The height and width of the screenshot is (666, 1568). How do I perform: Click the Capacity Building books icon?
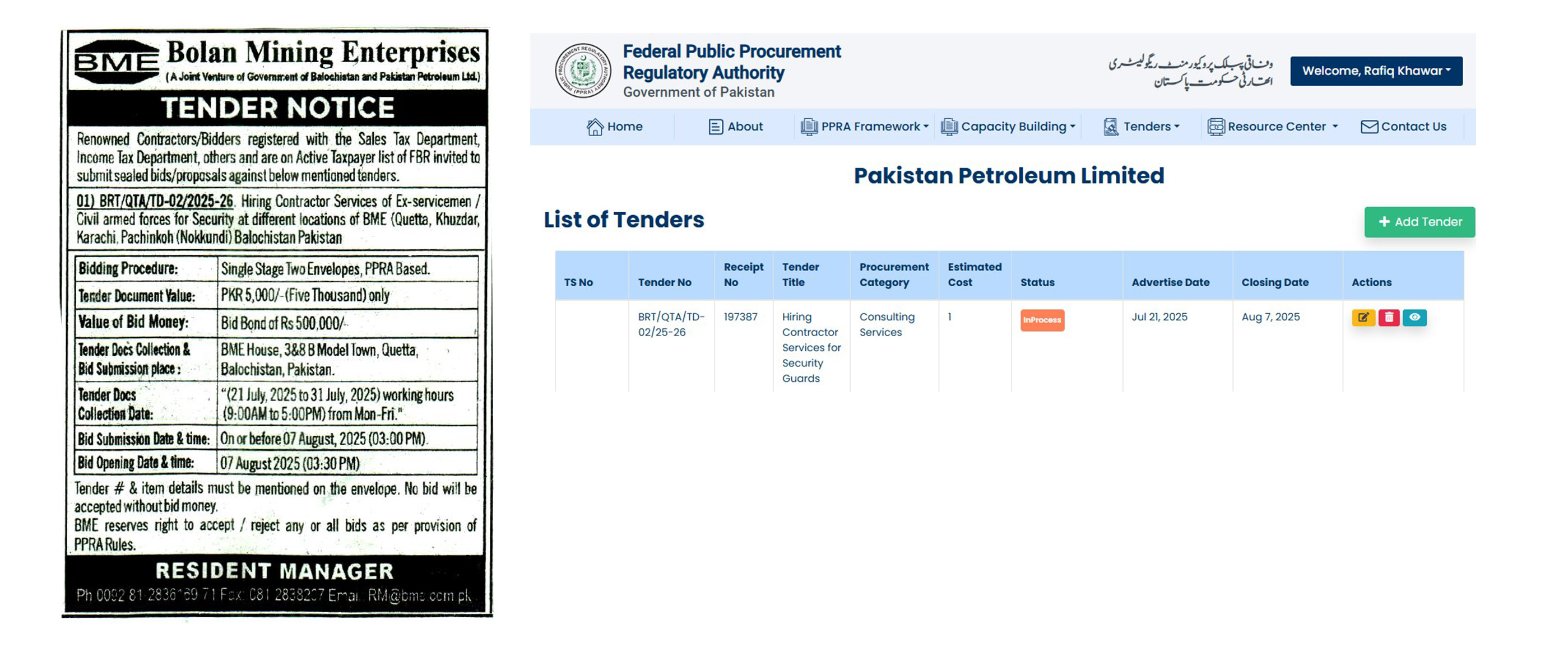(949, 127)
